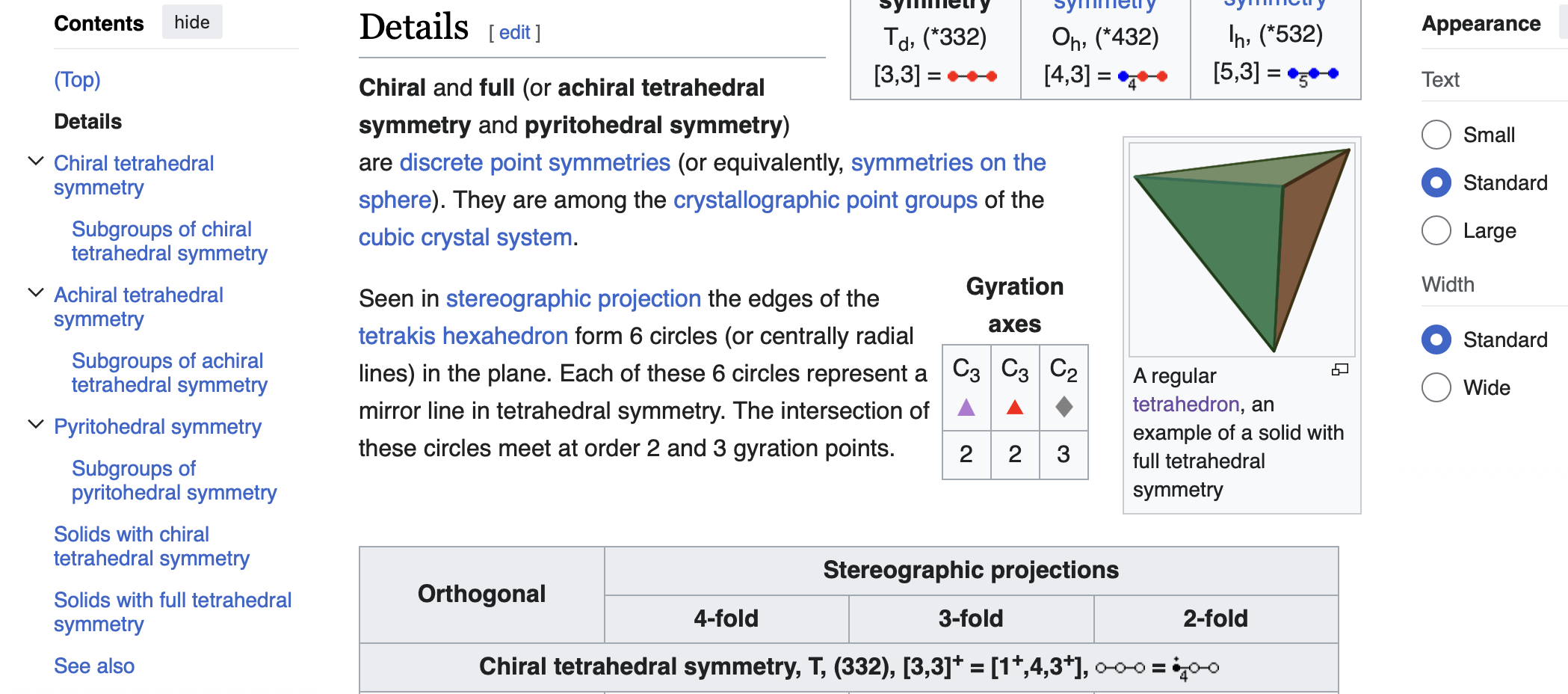Collapse the Achiral tetrahedral symmetry section

(x=35, y=293)
